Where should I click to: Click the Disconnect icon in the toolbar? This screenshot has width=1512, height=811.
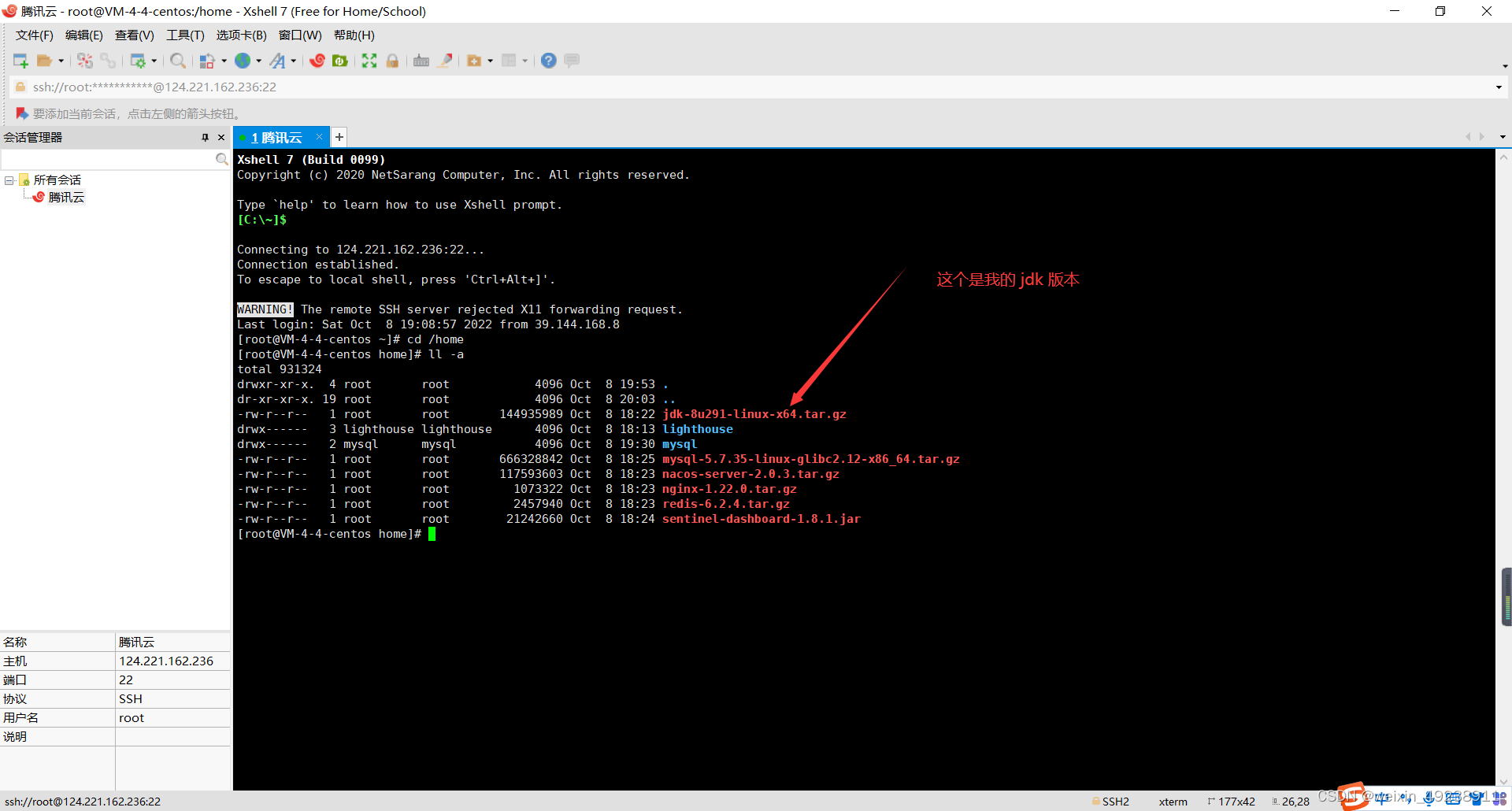click(x=85, y=61)
